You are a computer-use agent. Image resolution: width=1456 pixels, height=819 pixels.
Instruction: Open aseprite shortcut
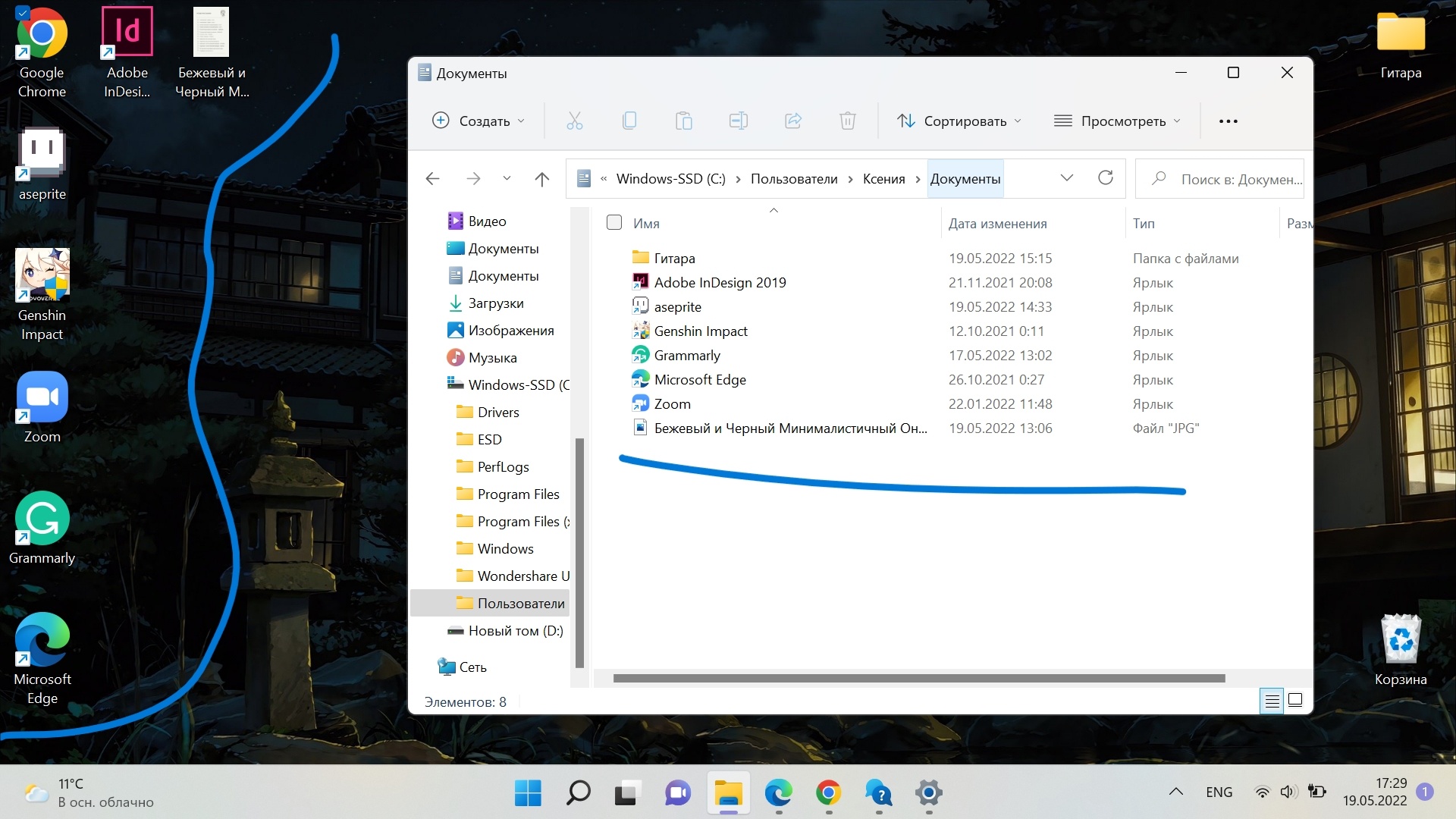click(679, 306)
